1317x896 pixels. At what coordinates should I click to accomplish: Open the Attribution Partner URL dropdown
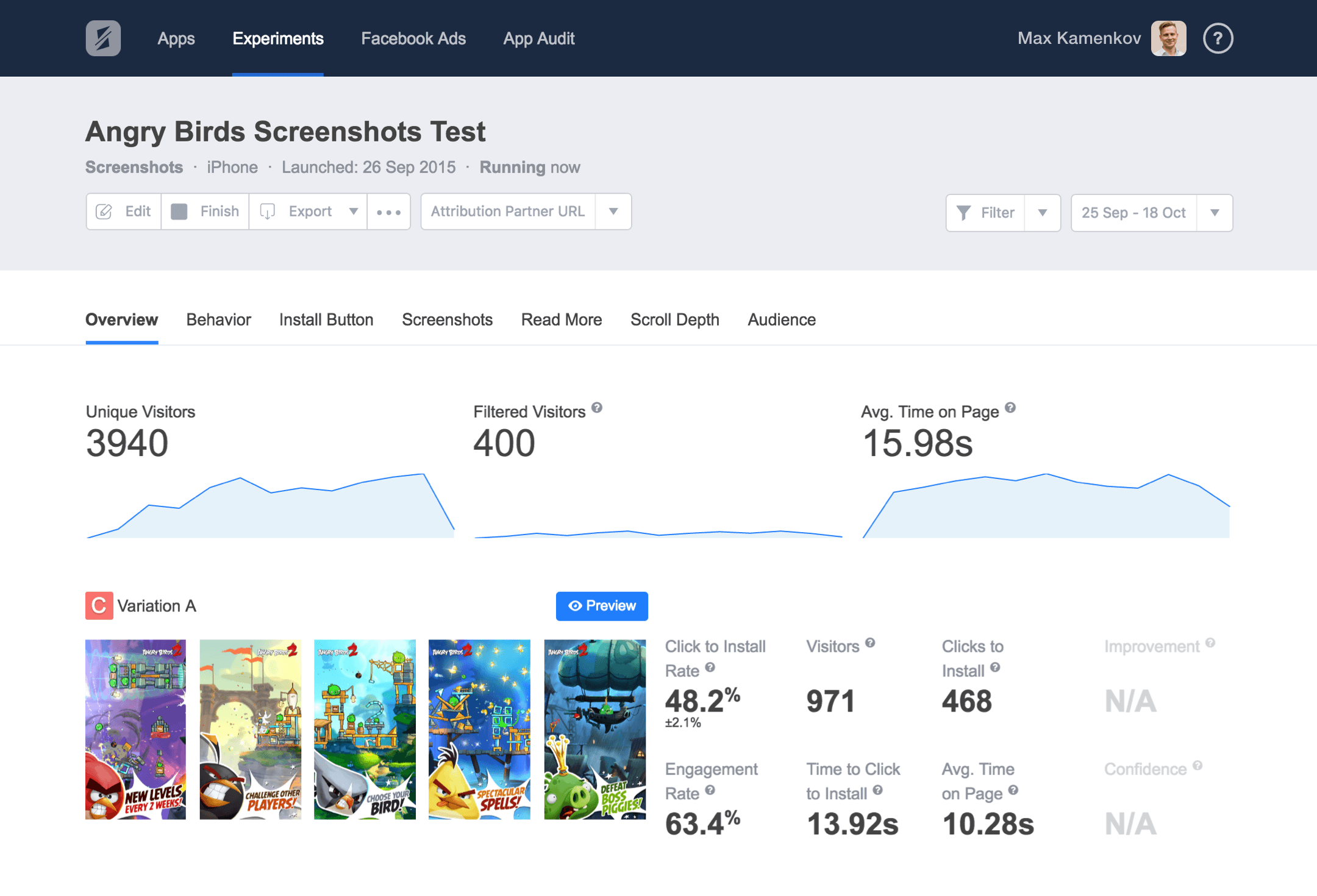coord(613,212)
